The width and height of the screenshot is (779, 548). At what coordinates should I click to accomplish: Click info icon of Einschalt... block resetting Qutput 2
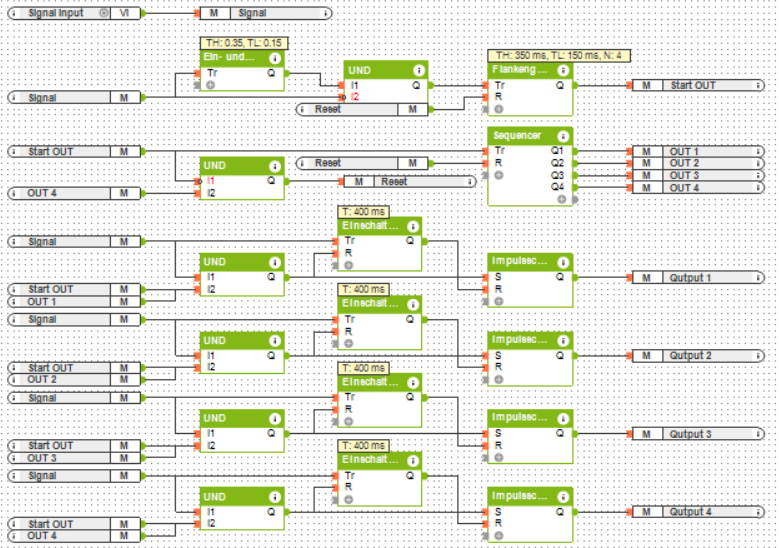pyautogui.click(x=413, y=304)
